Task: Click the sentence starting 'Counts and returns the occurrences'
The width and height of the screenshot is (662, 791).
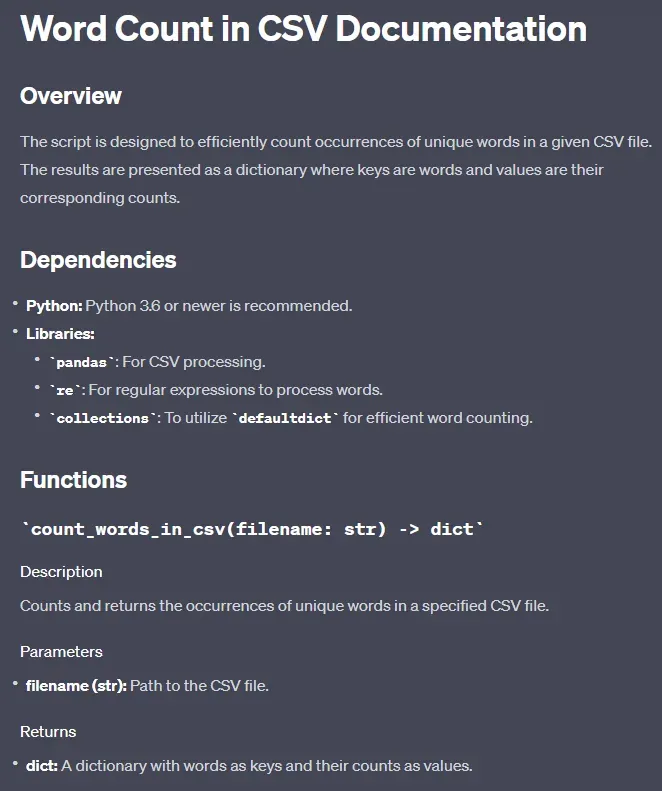Action: coord(285,606)
